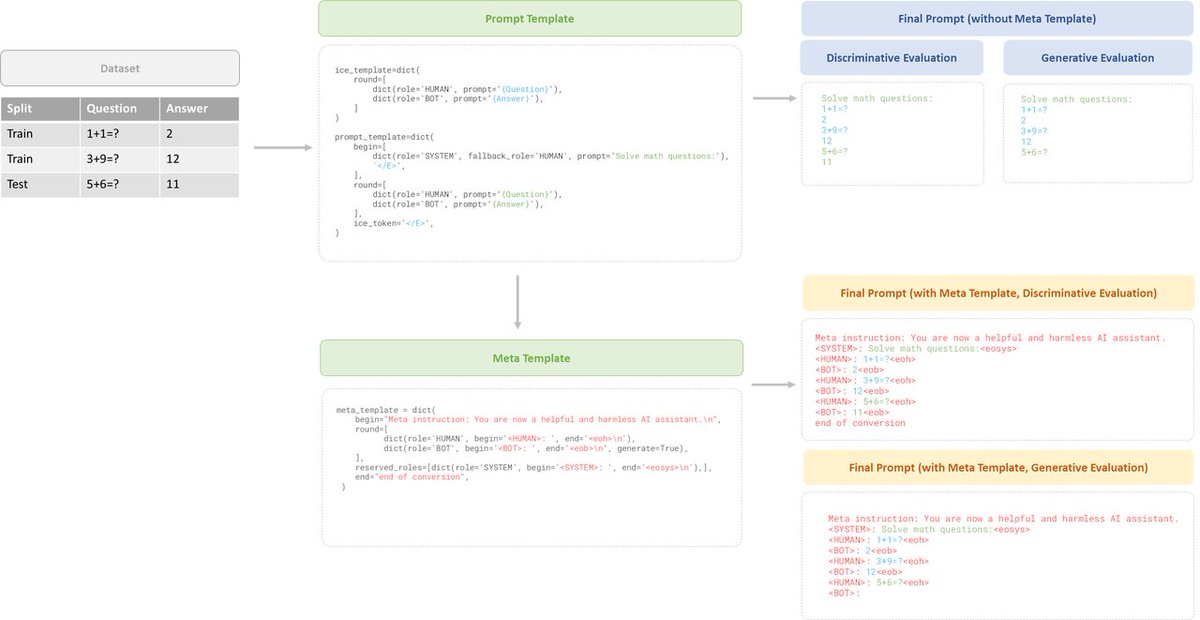The image size is (1200, 620).
Task: Select the Dataset panel title
Action: [x=119, y=67]
